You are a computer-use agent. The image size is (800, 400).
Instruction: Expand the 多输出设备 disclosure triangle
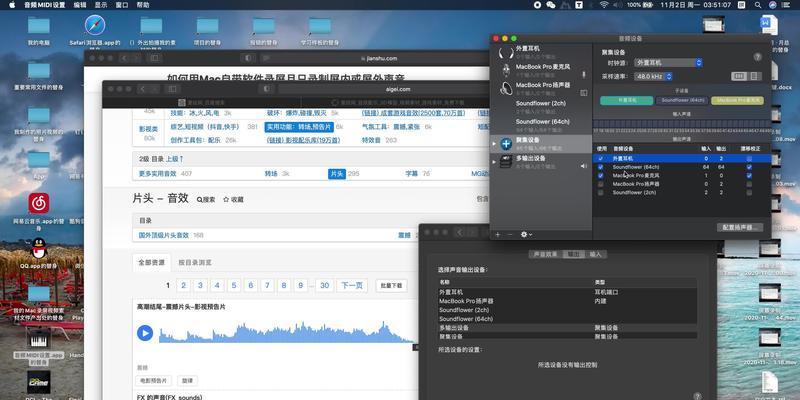(494, 162)
